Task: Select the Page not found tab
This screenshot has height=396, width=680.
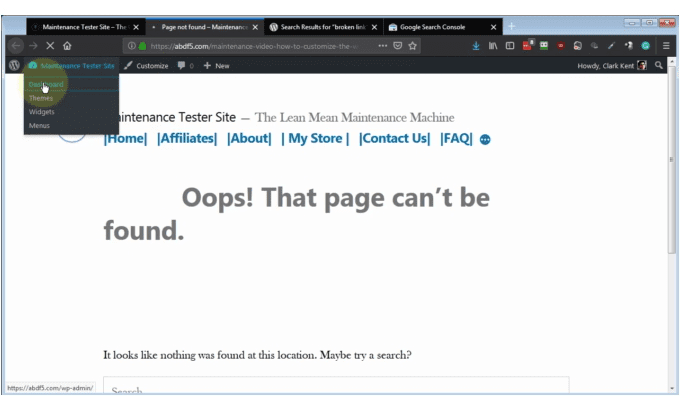Action: point(205,27)
